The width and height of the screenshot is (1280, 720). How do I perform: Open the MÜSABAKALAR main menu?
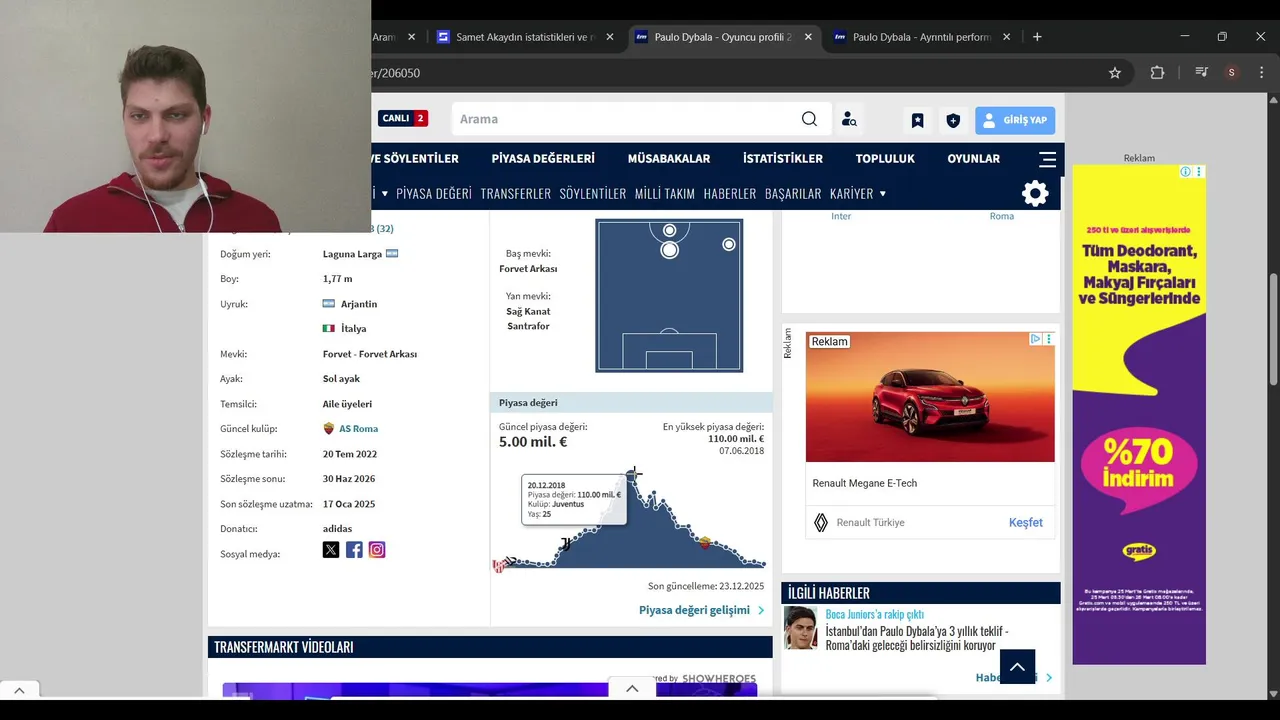[669, 158]
